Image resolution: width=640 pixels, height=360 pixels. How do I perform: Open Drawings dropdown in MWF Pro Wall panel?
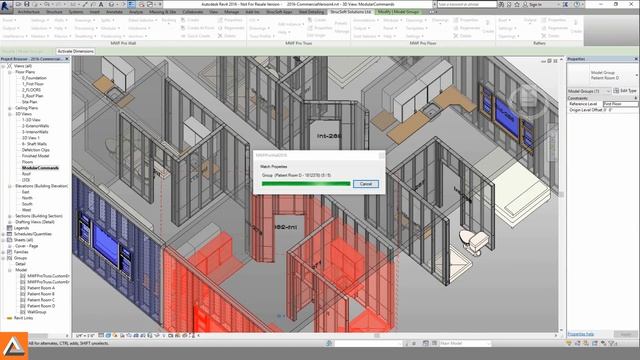[84, 20]
